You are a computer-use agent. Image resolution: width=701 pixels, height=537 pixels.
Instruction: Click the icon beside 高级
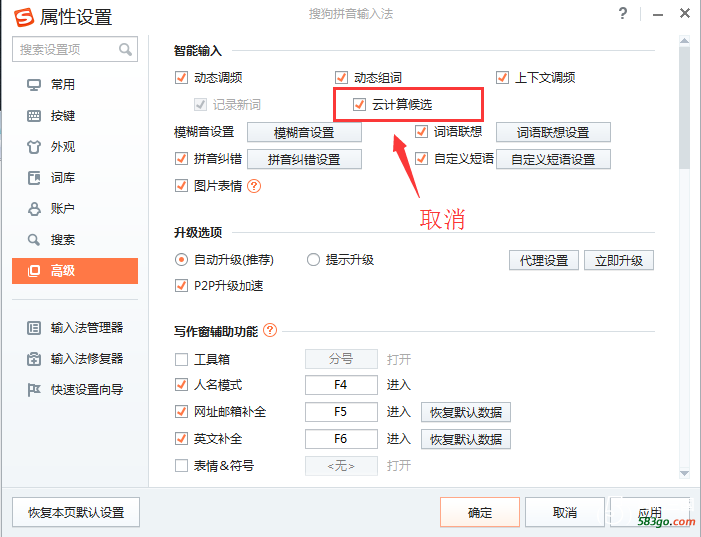coord(34,271)
